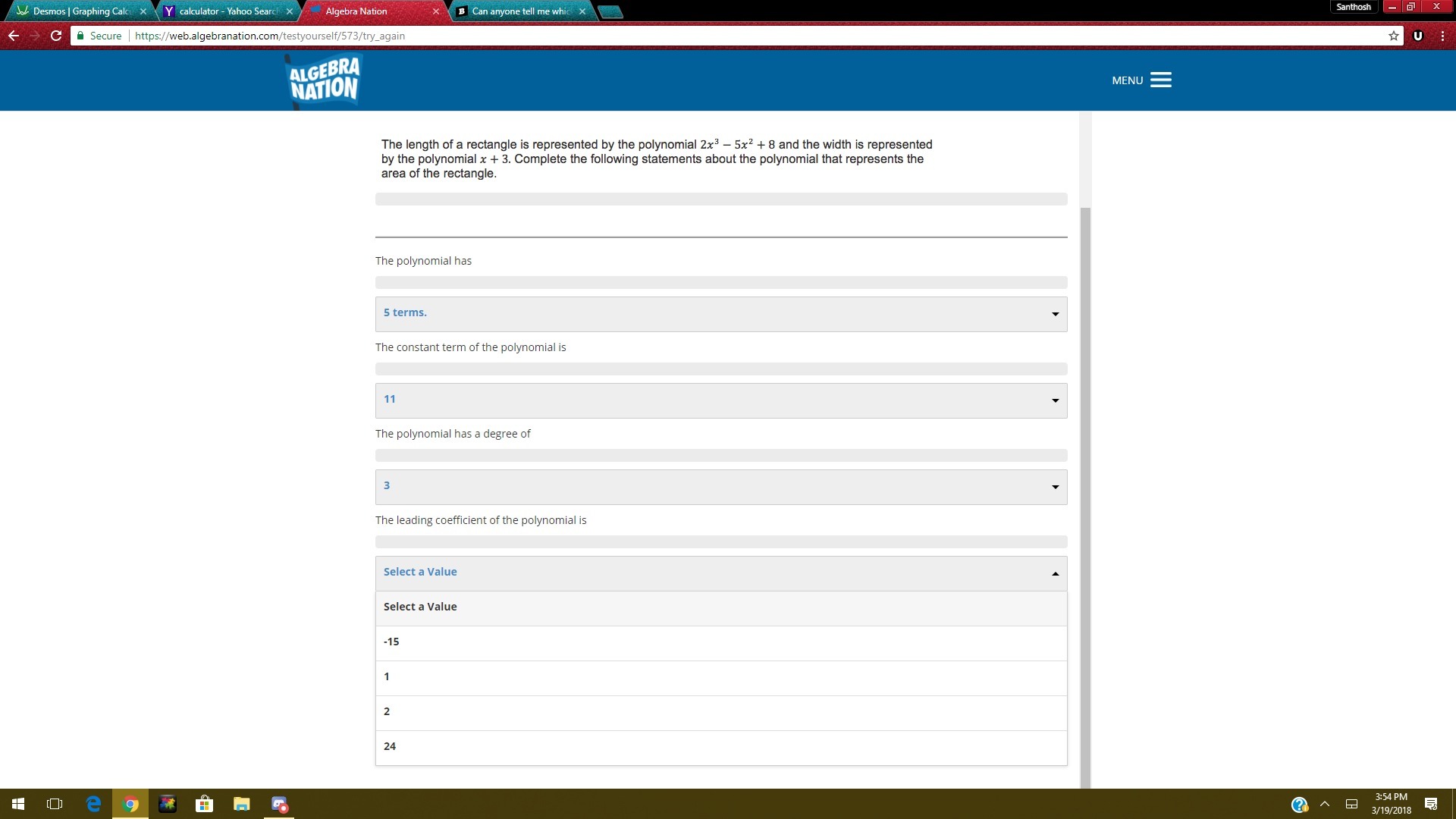This screenshot has width=1456, height=819.
Task: Select option 2 from the list
Action: (x=720, y=712)
